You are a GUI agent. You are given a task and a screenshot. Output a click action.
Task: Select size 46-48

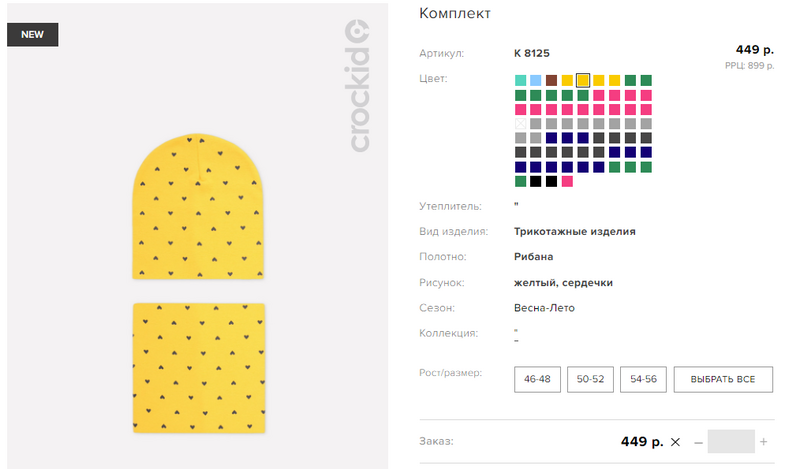(537, 379)
